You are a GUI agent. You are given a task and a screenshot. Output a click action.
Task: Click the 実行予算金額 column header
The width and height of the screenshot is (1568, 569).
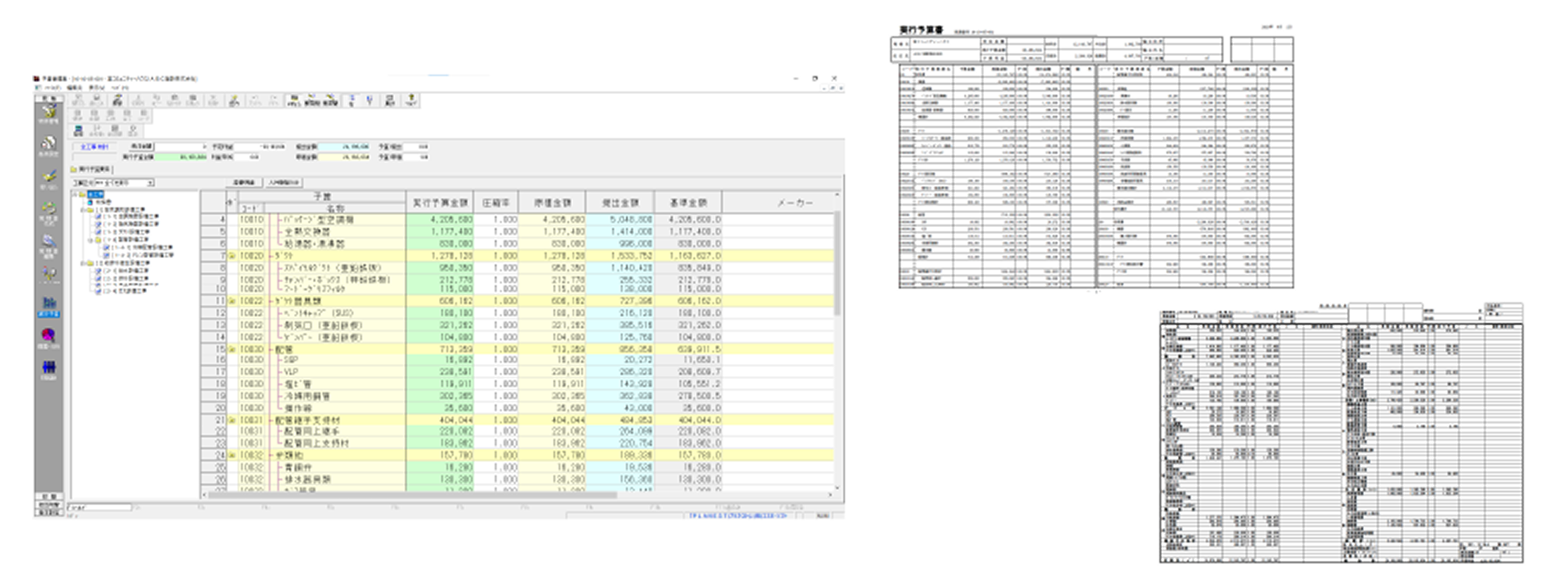(x=440, y=202)
